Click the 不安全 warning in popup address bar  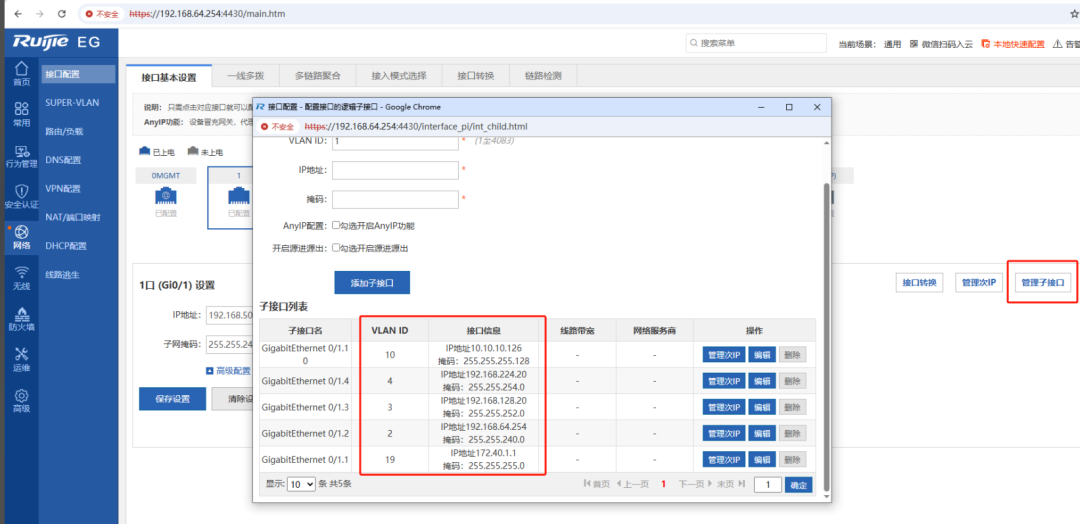click(x=277, y=127)
